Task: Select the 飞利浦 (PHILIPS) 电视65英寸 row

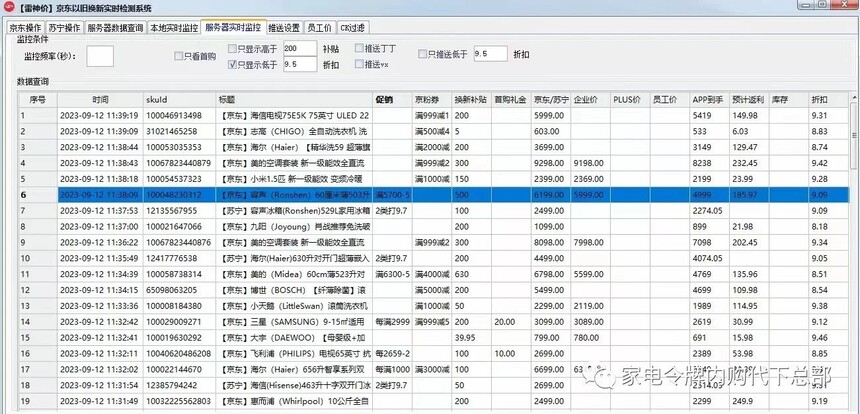Action: [433, 354]
